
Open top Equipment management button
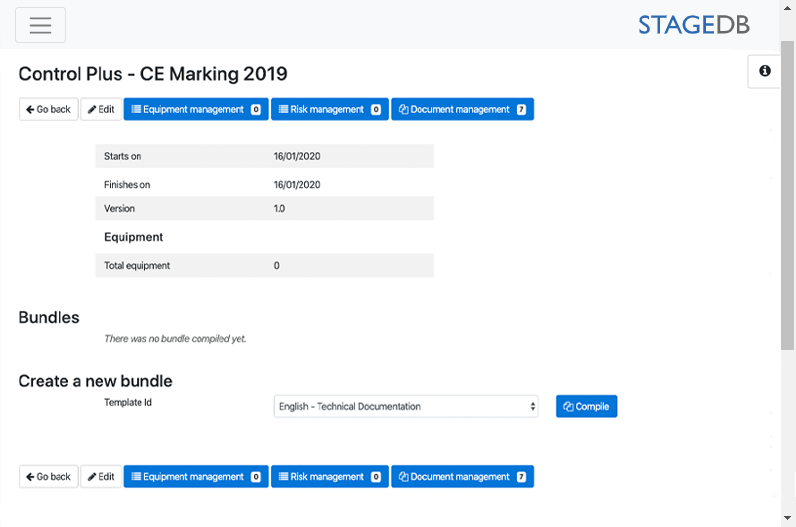tap(196, 109)
